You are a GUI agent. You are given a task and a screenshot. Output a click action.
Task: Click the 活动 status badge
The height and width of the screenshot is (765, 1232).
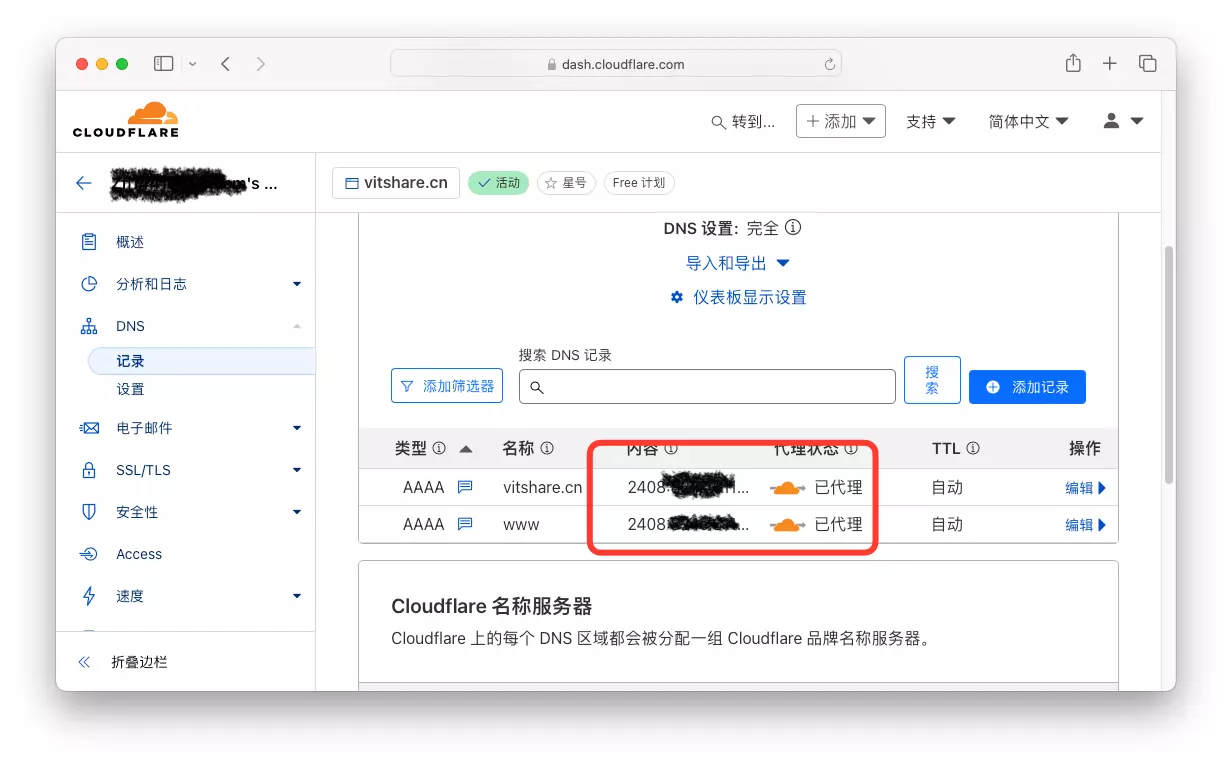point(498,183)
